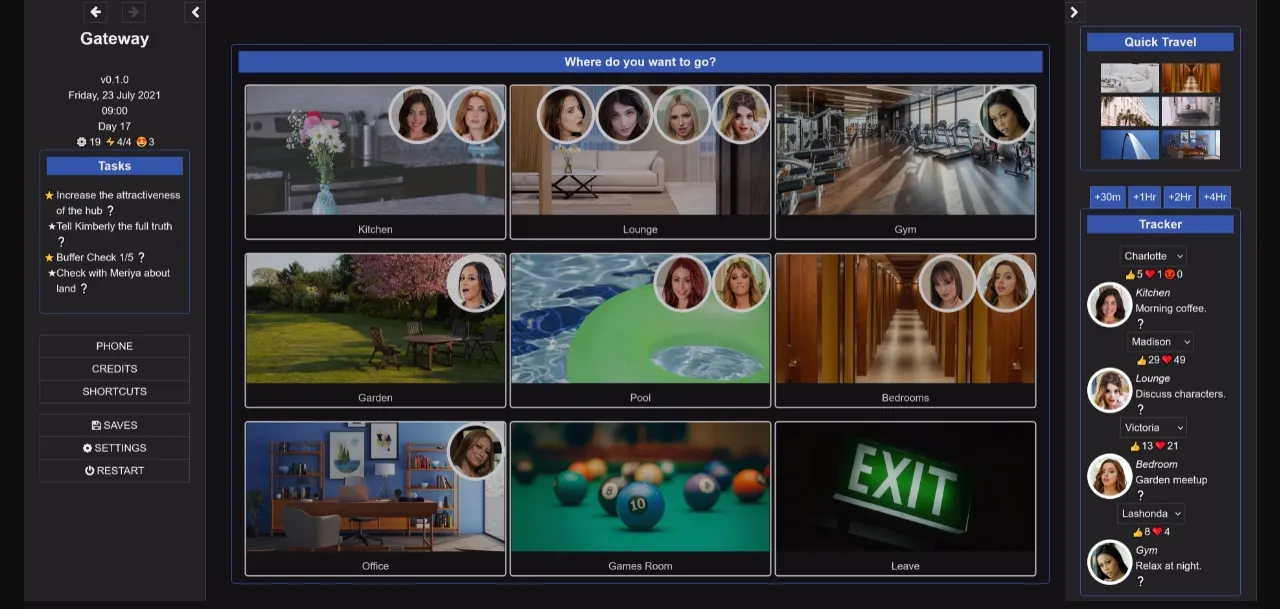
Task: Click the back arrow above Gateway title
Action: tap(96, 12)
